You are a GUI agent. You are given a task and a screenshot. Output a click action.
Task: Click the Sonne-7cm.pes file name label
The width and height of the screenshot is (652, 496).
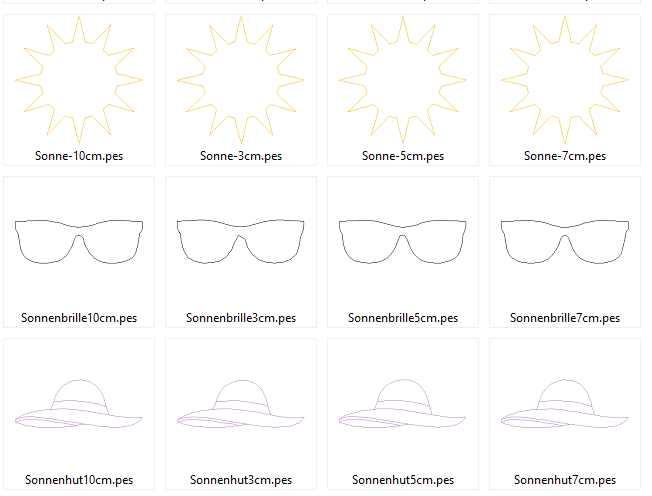point(565,156)
